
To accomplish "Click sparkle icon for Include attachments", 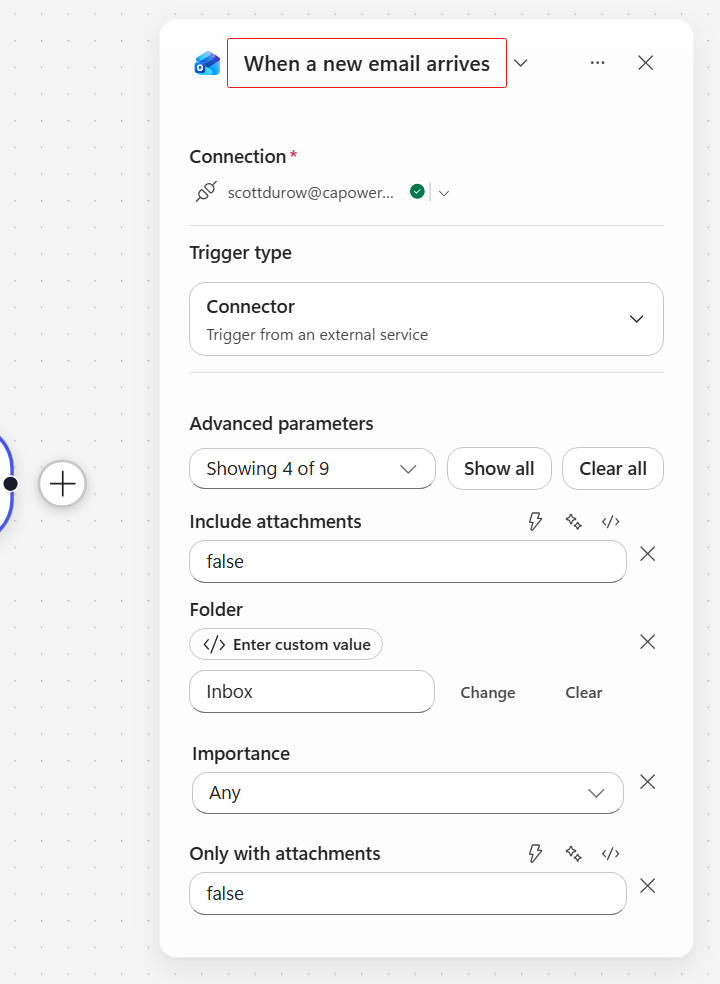I will click(573, 521).
